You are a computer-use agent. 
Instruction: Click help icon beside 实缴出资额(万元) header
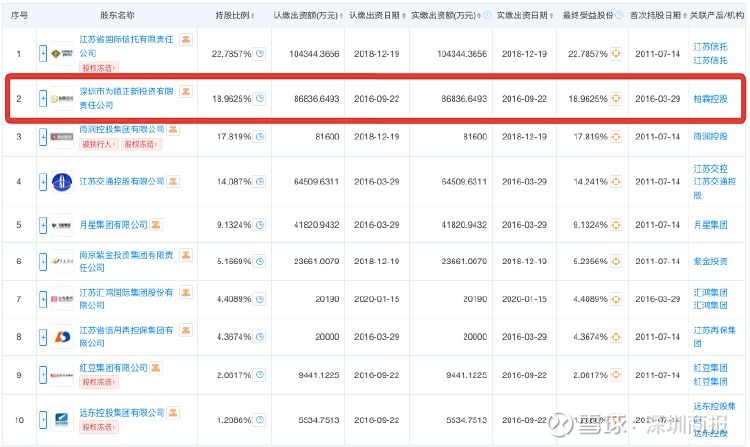pos(487,15)
